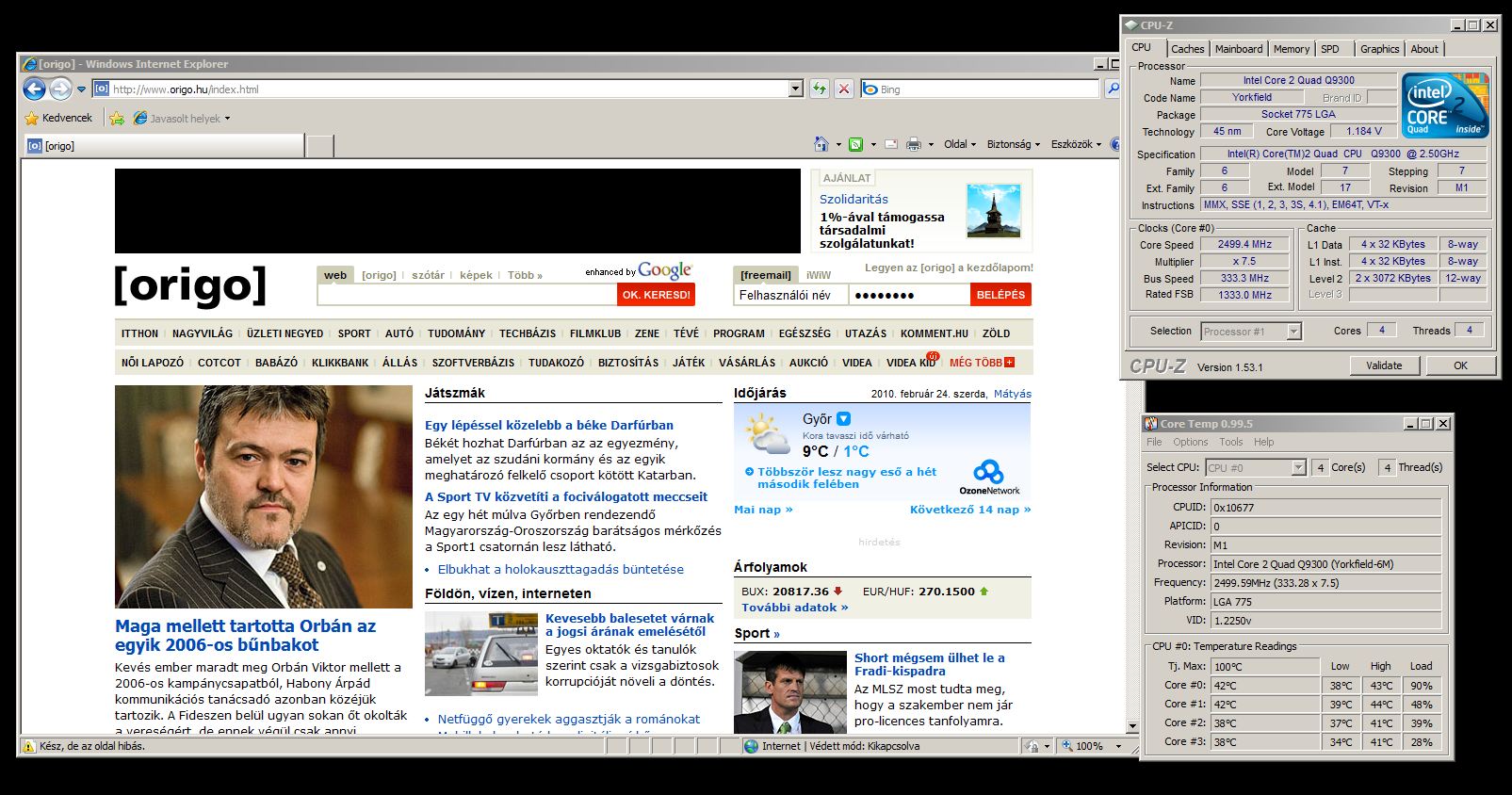Open the Eszközök tools menu
Viewport: 1512px width, 795px height.
click(x=1076, y=144)
